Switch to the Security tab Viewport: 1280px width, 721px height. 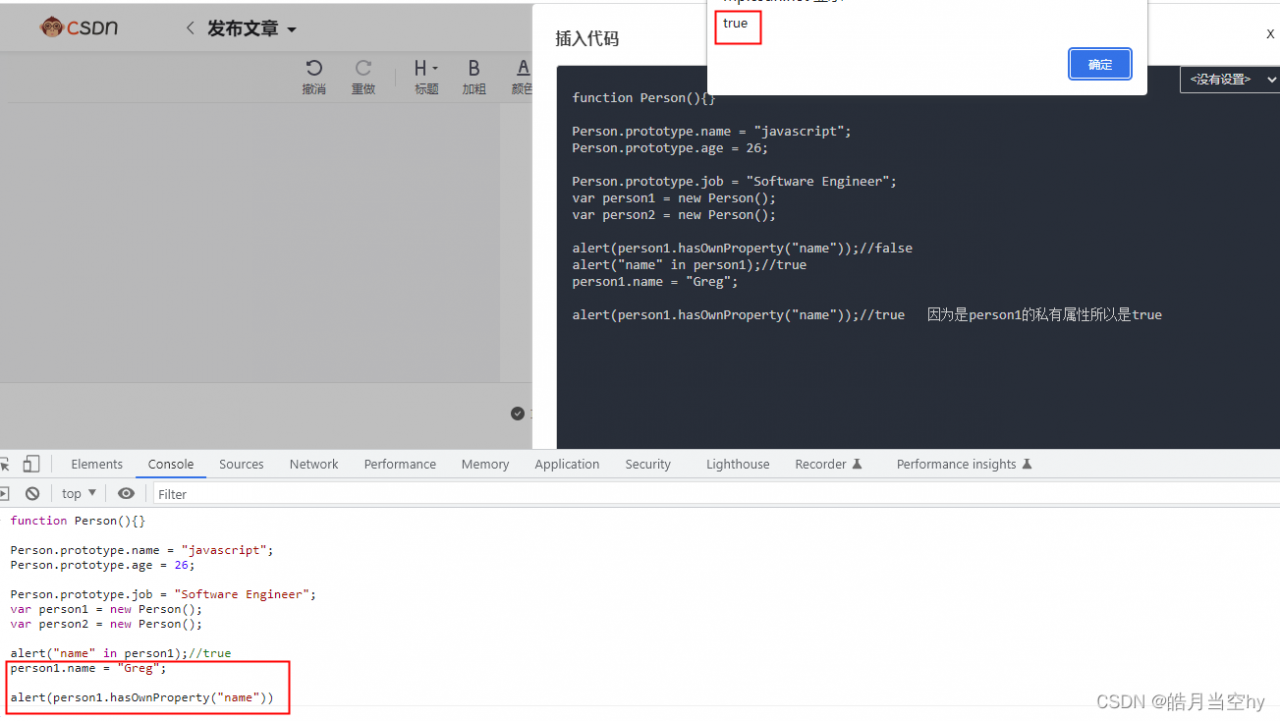tap(648, 464)
